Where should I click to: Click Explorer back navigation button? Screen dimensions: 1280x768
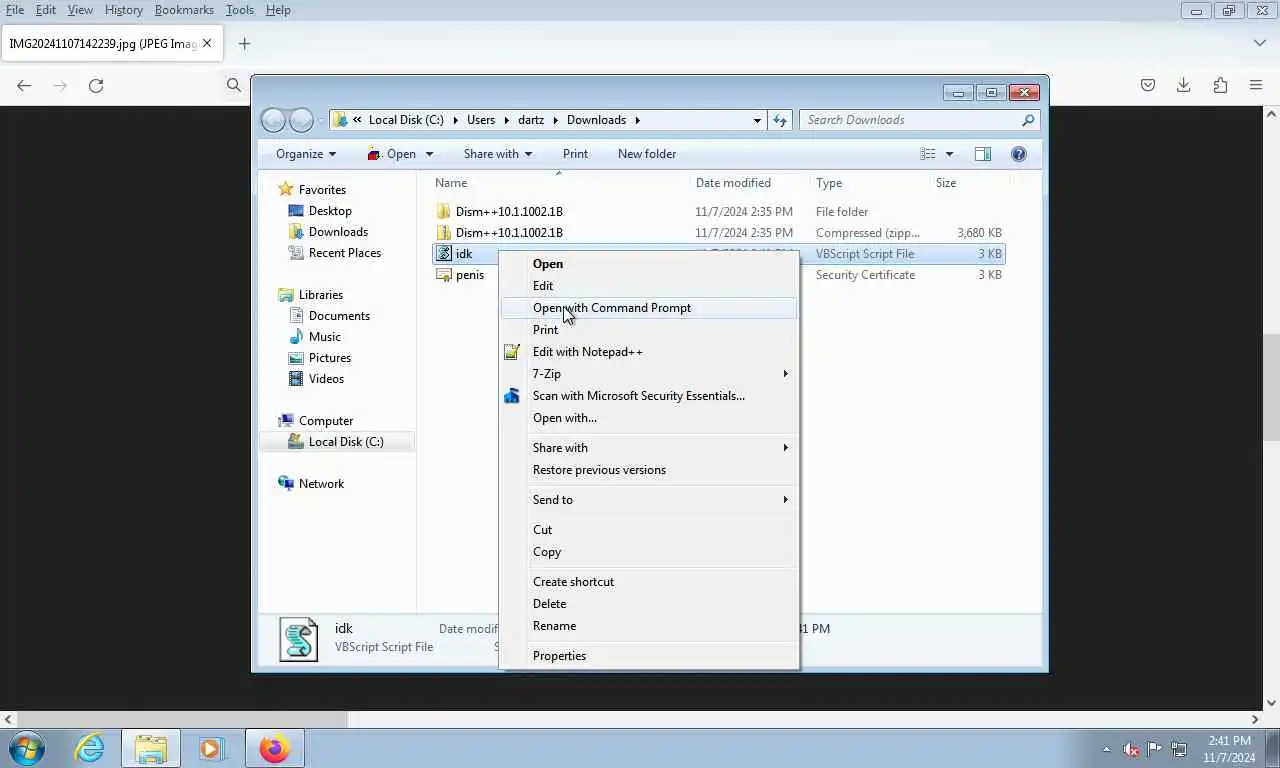[x=273, y=120]
